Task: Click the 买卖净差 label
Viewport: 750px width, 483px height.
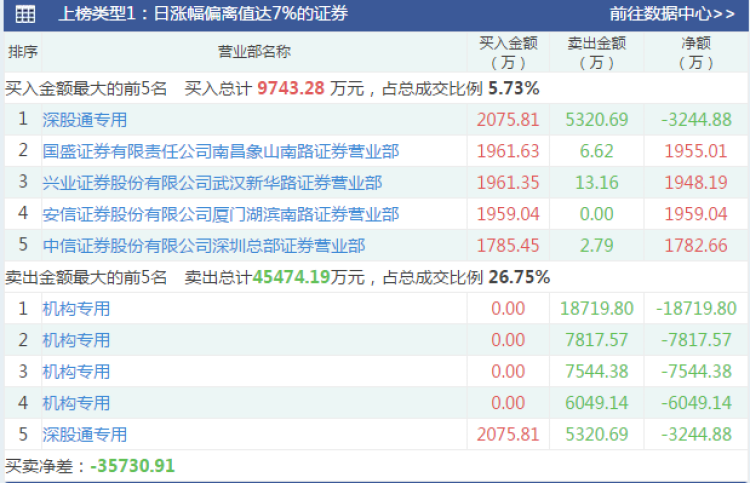Action: point(47,466)
